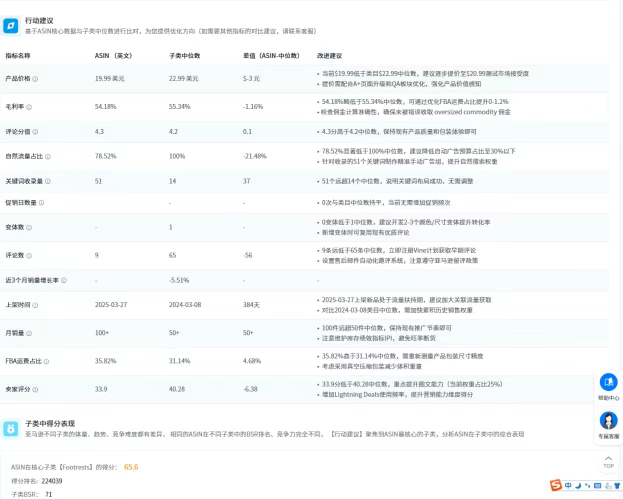Click the info icon beside 上架时间
623x499 pixels.
coord(35,306)
